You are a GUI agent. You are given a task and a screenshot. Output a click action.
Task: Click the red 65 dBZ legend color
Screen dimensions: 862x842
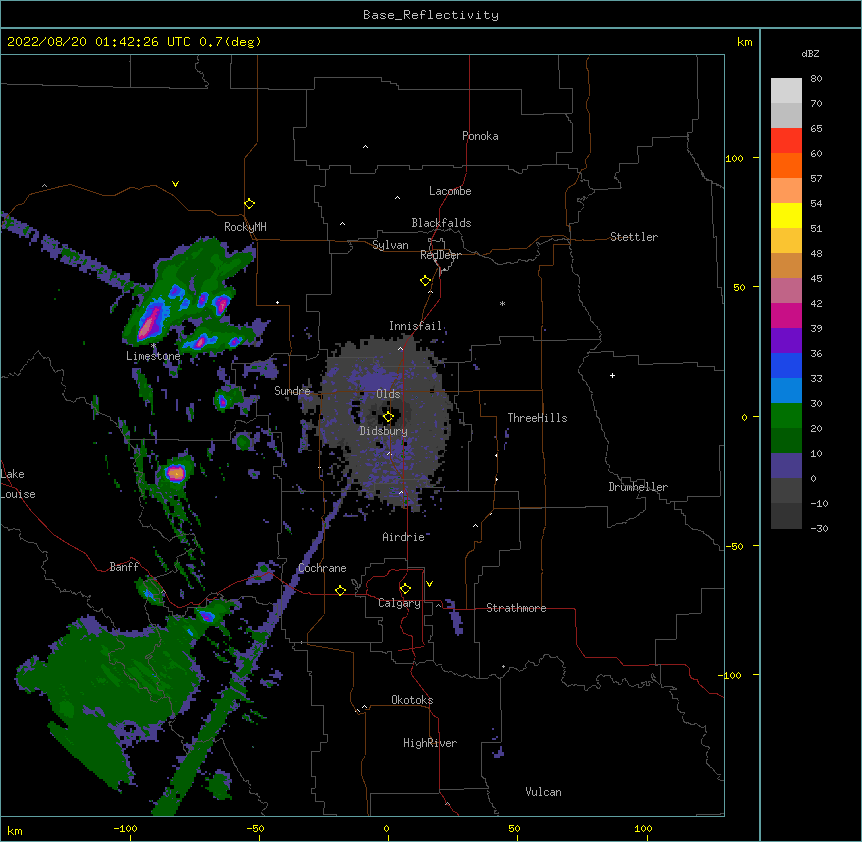(786, 140)
